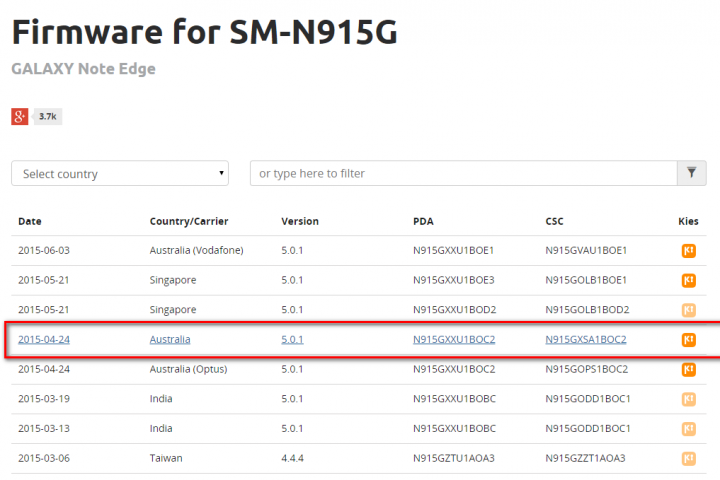
Task: Select the 2015-03-19 date cell
Action: click(x=44, y=399)
